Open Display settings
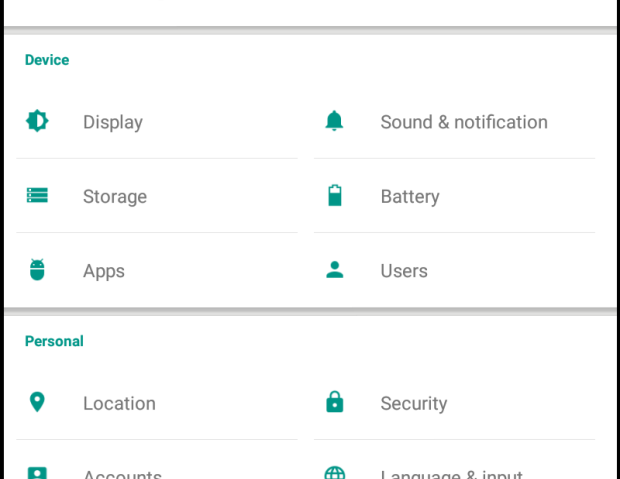 pos(157,121)
